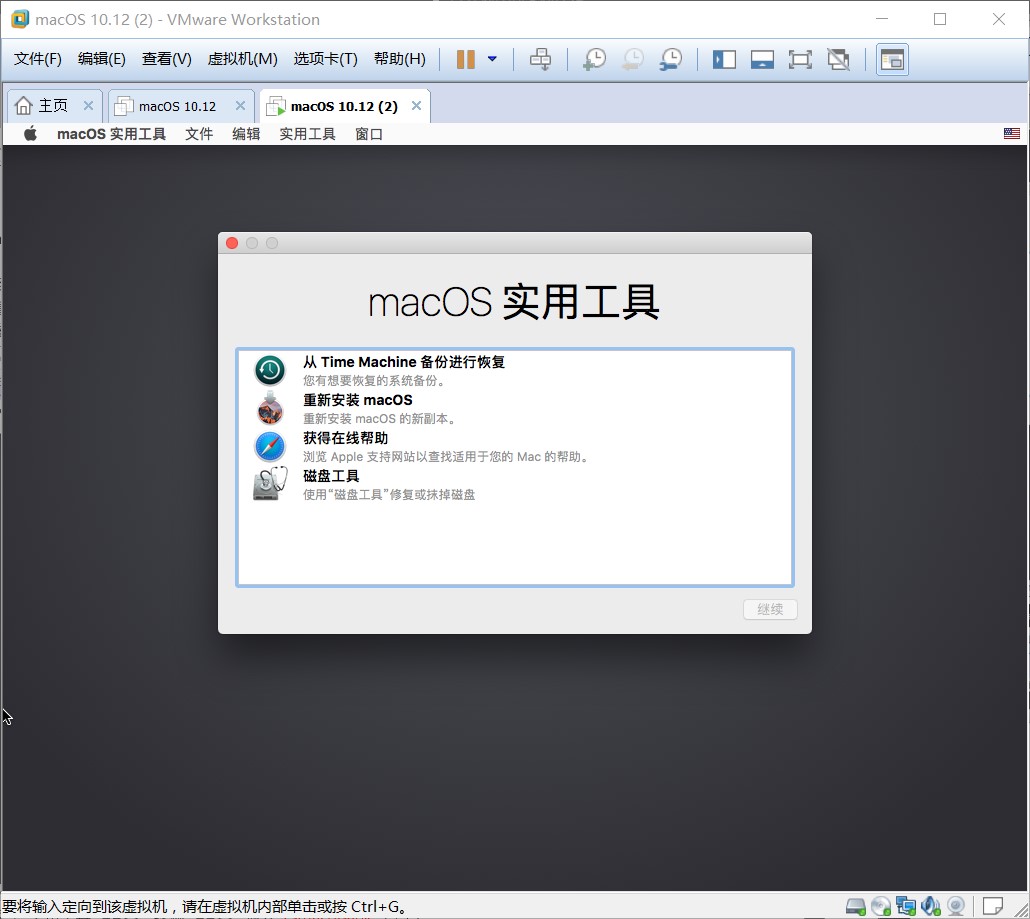Toggle the library sidebar view icon

(x=724, y=60)
